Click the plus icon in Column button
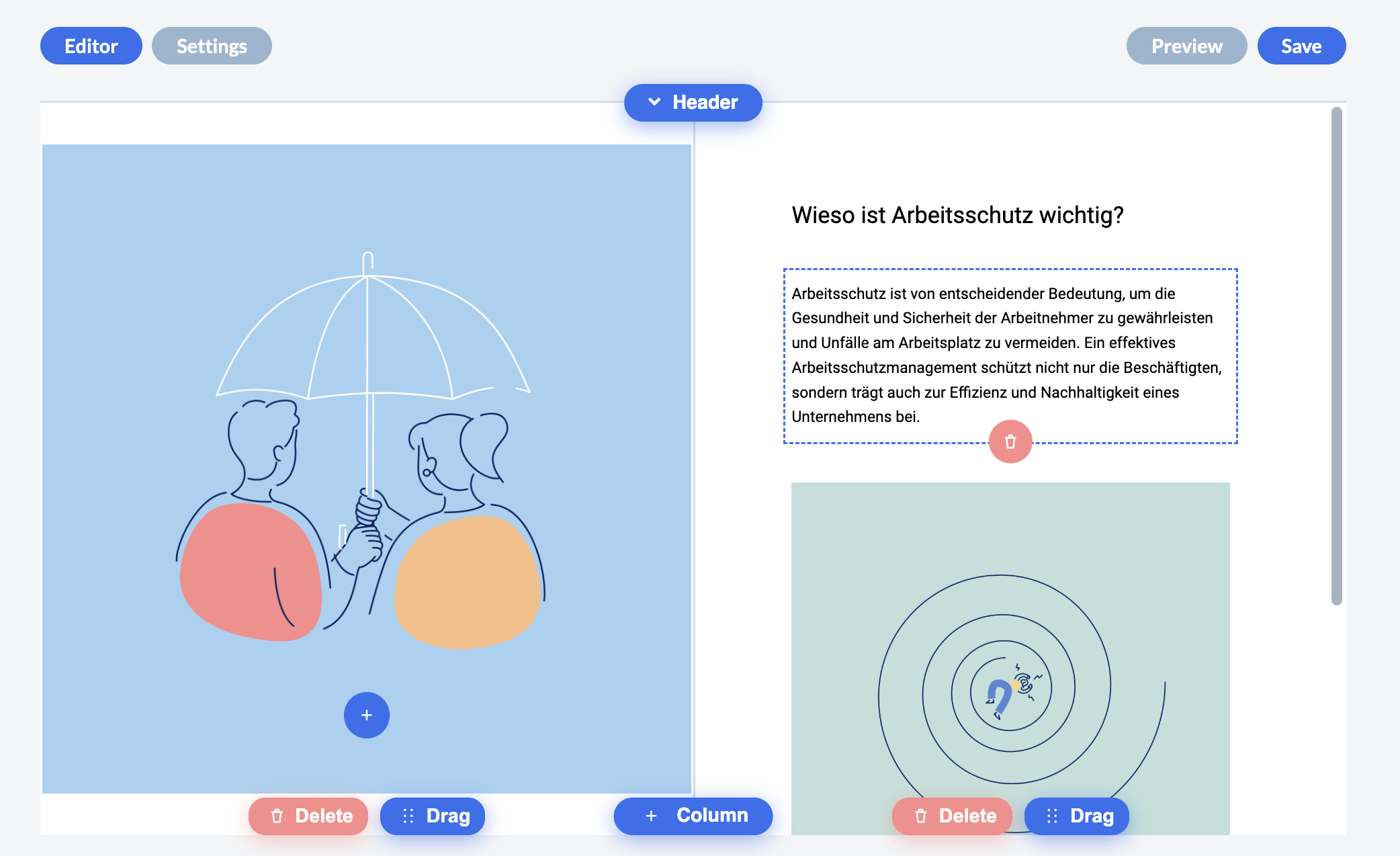Viewport: 1400px width, 856px height. (651, 816)
